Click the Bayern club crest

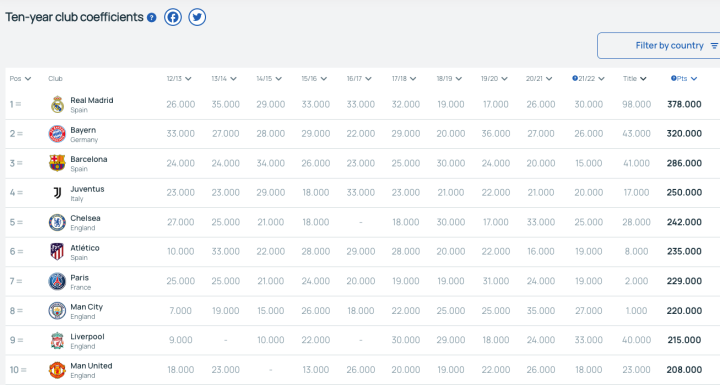pyautogui.click(x=57, y=134)
